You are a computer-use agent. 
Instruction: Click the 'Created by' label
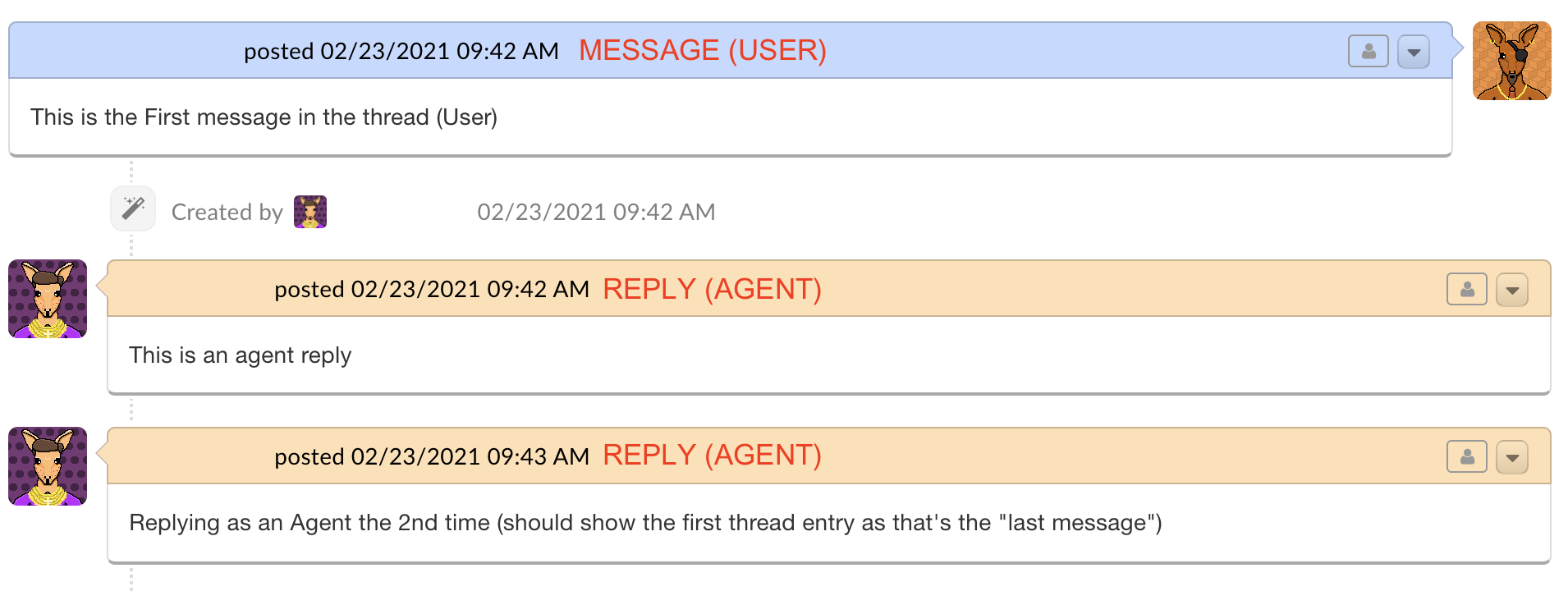pyautogui.click(x=227, y=212)
